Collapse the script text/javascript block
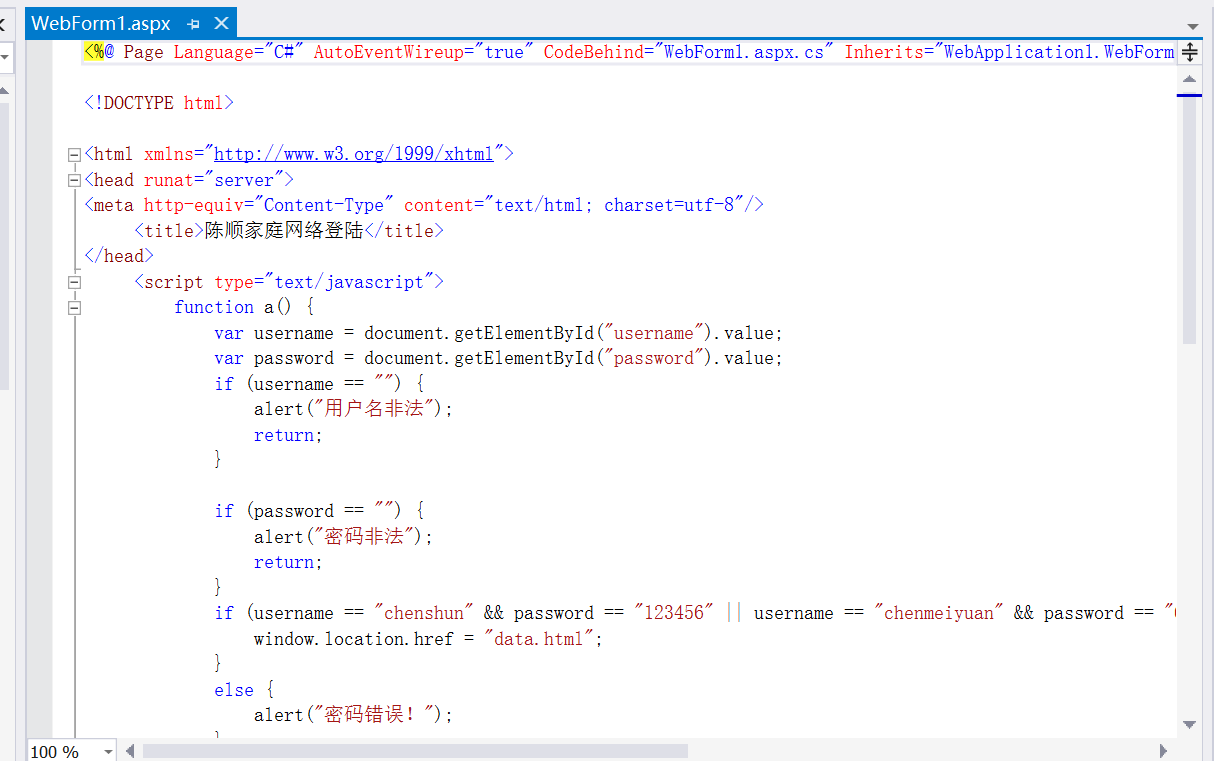Image resolution: width=1214 pixels, height=761 pixels. [x=74, y=283]
